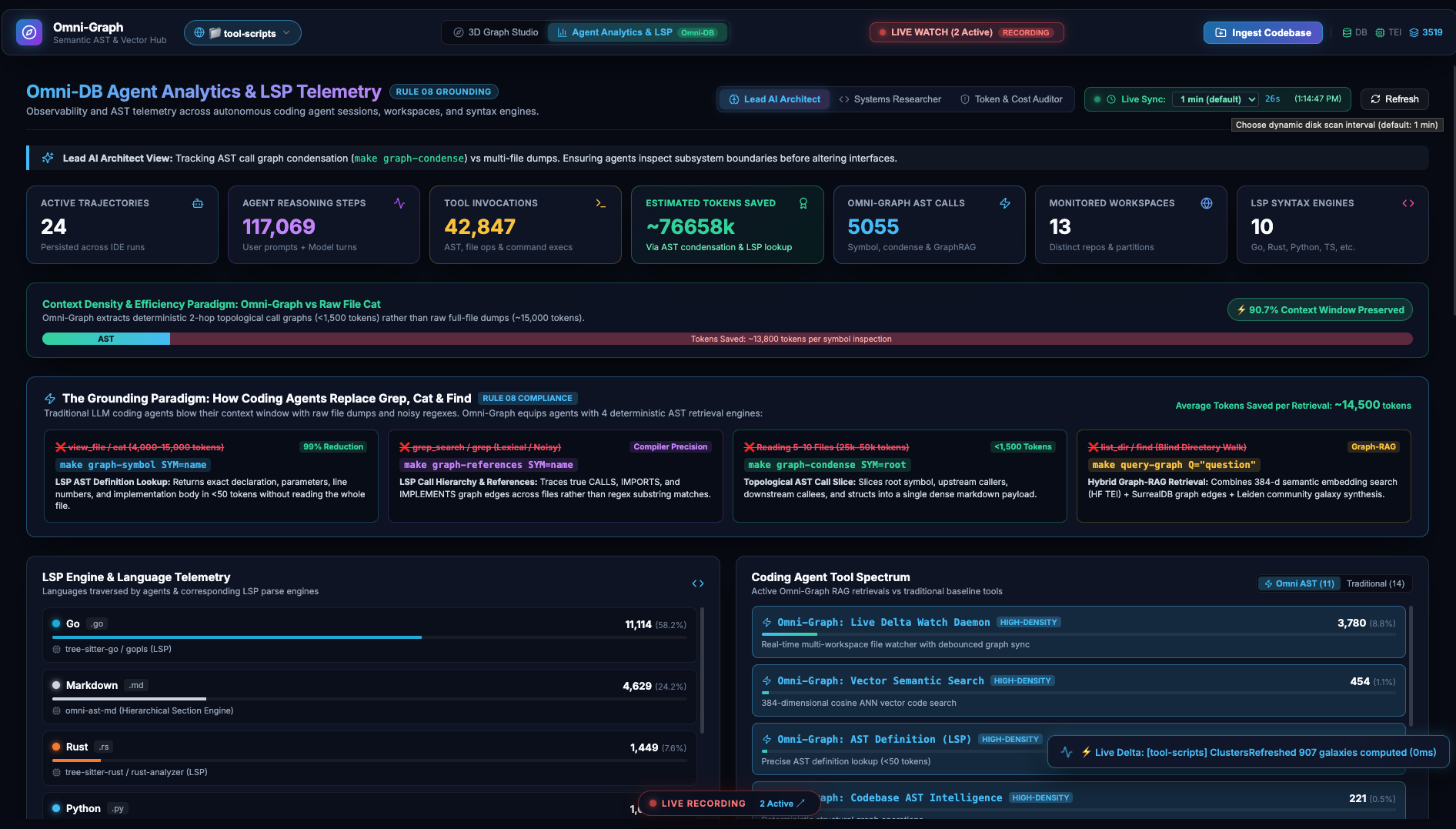Click the DB status icon in header
The image size is (1456, 829).
click(1347, 32)
